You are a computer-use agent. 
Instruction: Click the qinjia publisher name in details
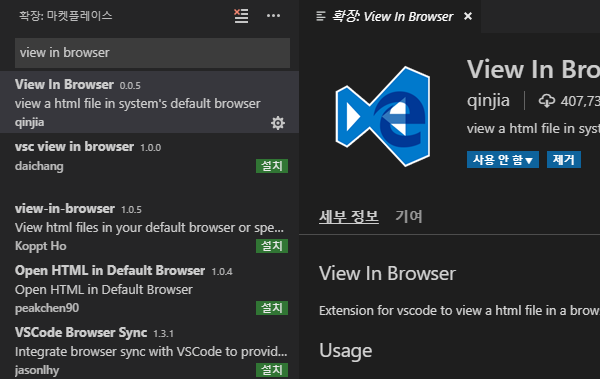[488, 101]
